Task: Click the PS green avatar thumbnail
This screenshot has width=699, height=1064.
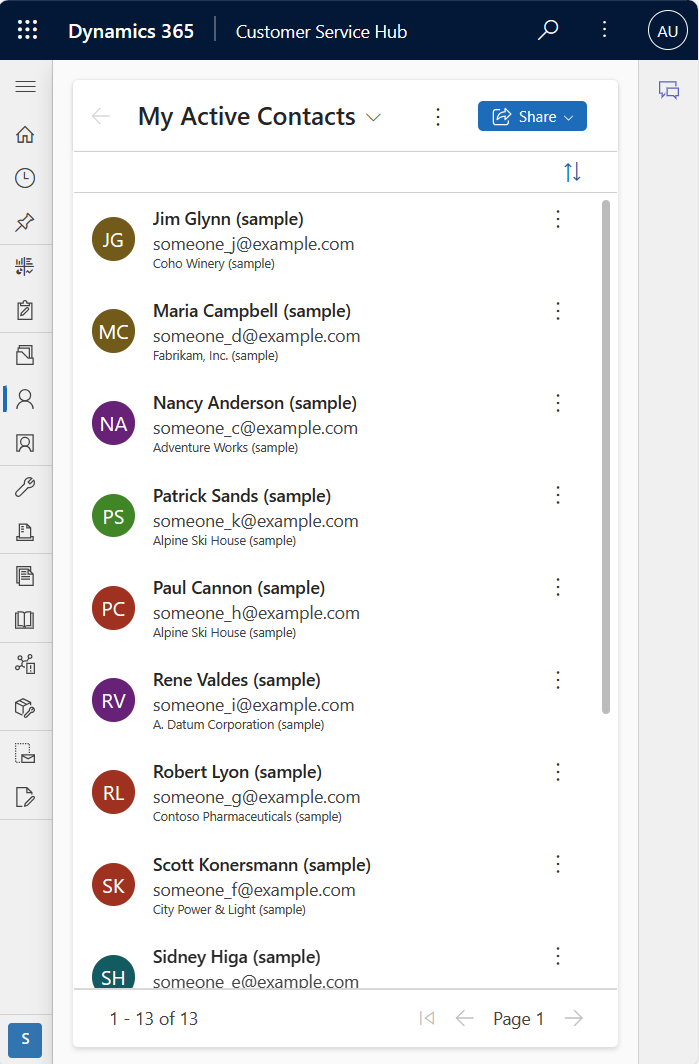Action: (113, 516)
